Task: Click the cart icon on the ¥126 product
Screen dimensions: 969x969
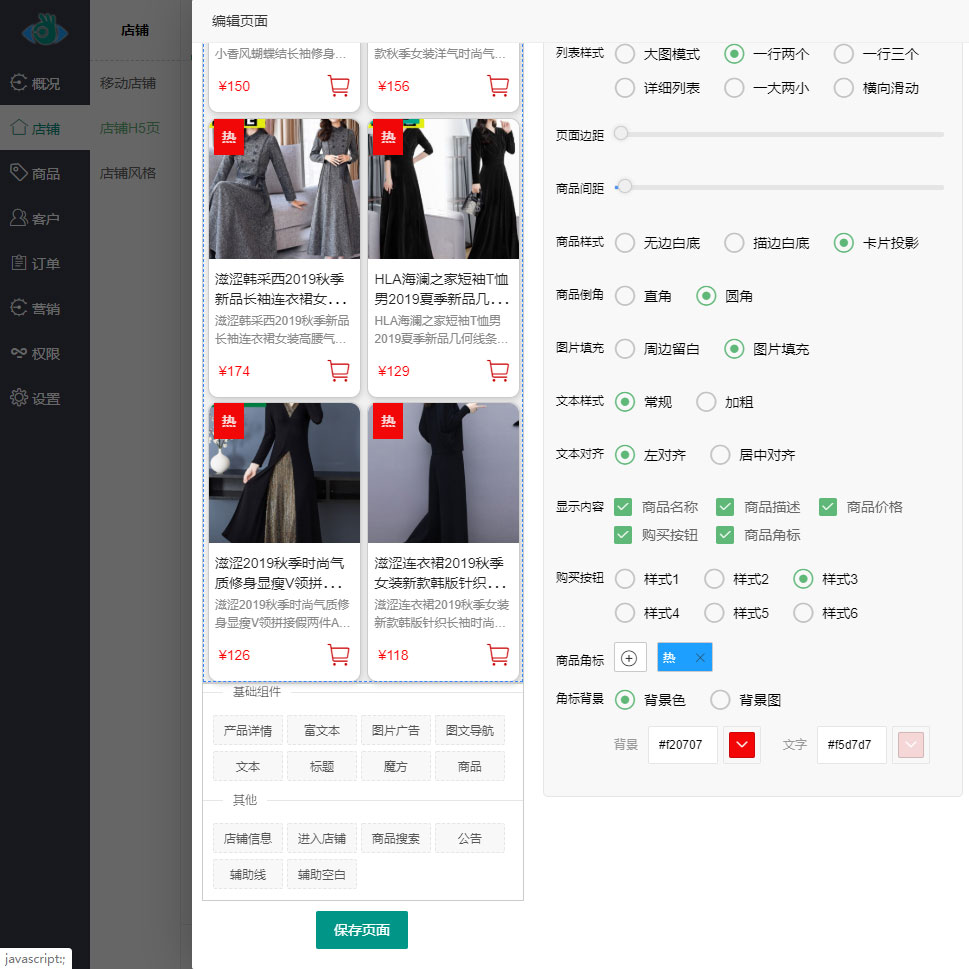Action: click(338, 655)
